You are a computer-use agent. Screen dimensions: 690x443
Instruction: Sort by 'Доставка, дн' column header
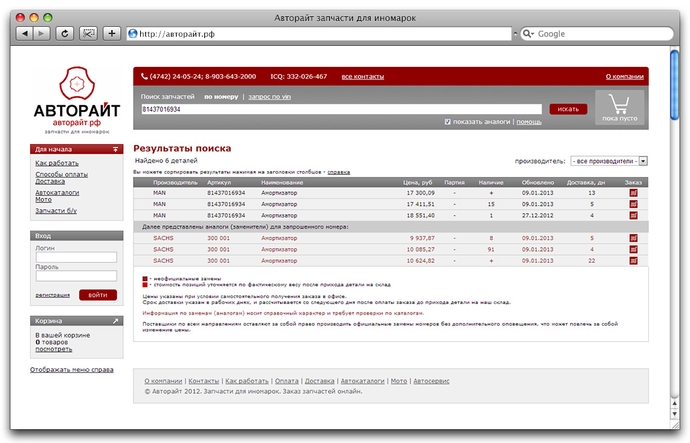point(587,182)
